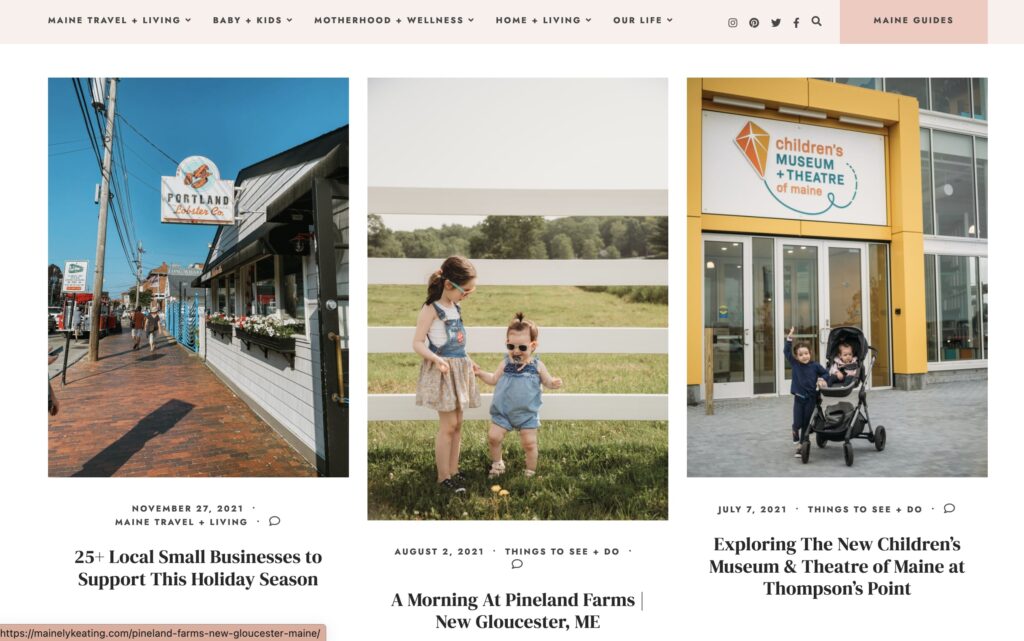Open 25+ Local Small Businesses article title

198,568
